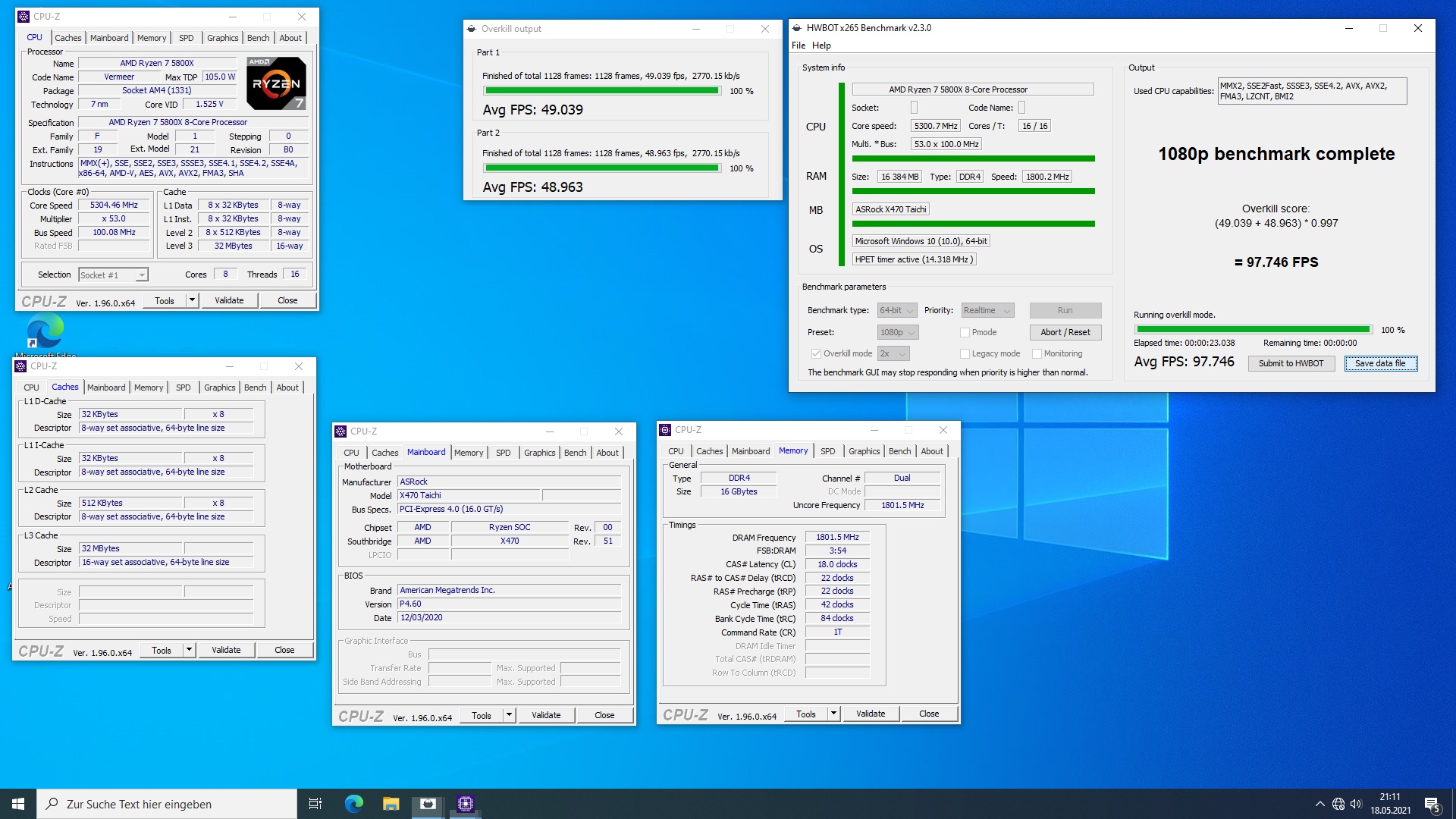Viewport: 1456px width, 819px height.
Task: Click Validate in CPU-Z CPU window
Action: (229, 300)
